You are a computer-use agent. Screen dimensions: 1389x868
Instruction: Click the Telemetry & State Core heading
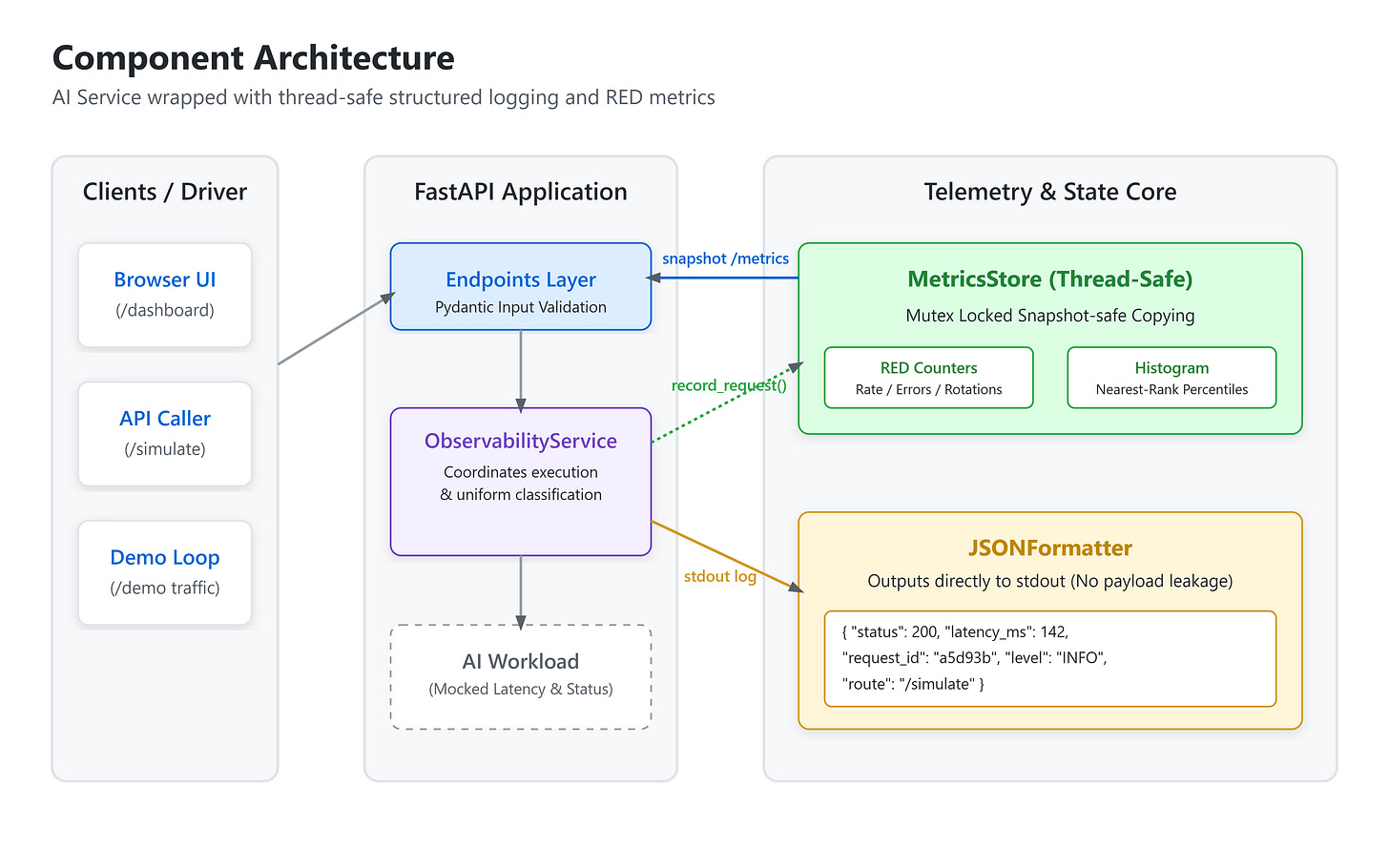click(1050, 192)
